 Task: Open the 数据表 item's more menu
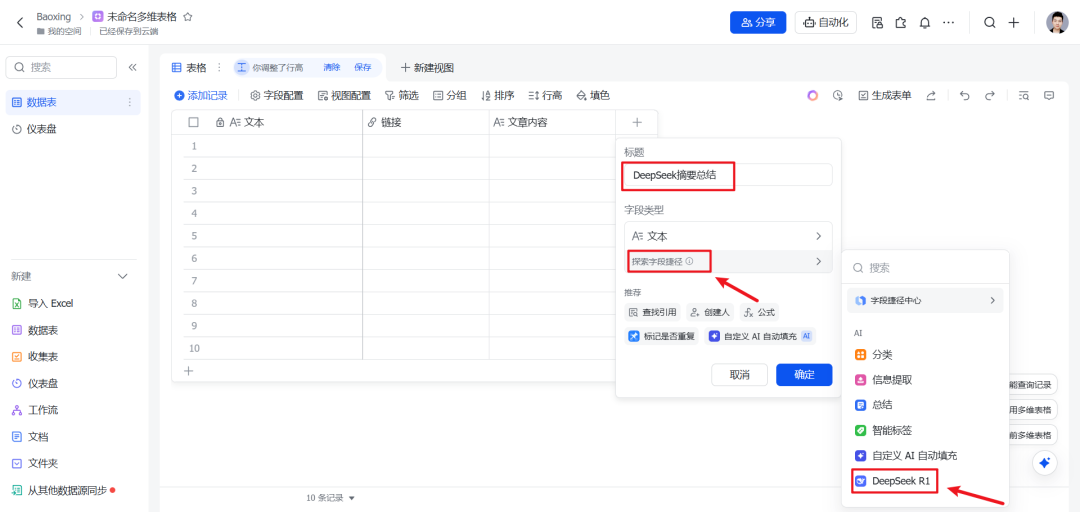click(129, 102)
